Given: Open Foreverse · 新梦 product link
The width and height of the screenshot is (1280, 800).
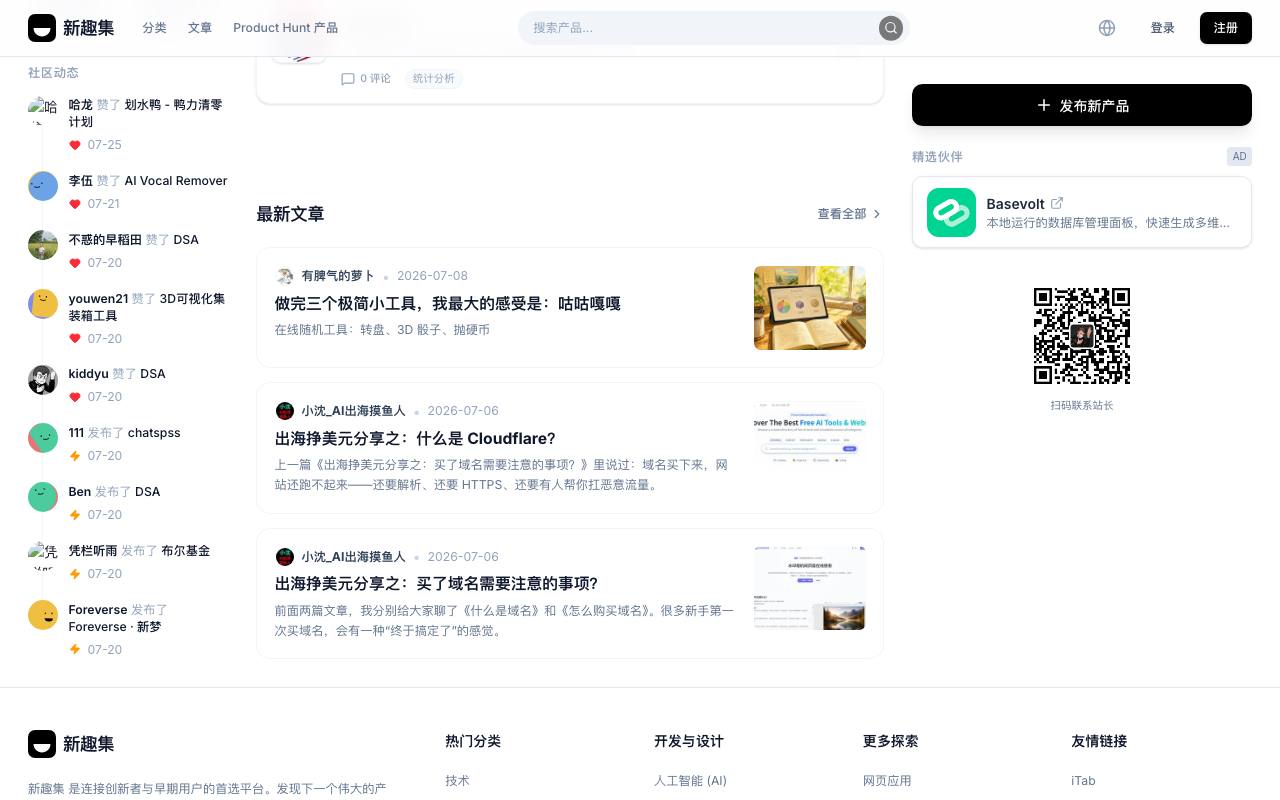Looking at the screenshot, I should point(115,627).
